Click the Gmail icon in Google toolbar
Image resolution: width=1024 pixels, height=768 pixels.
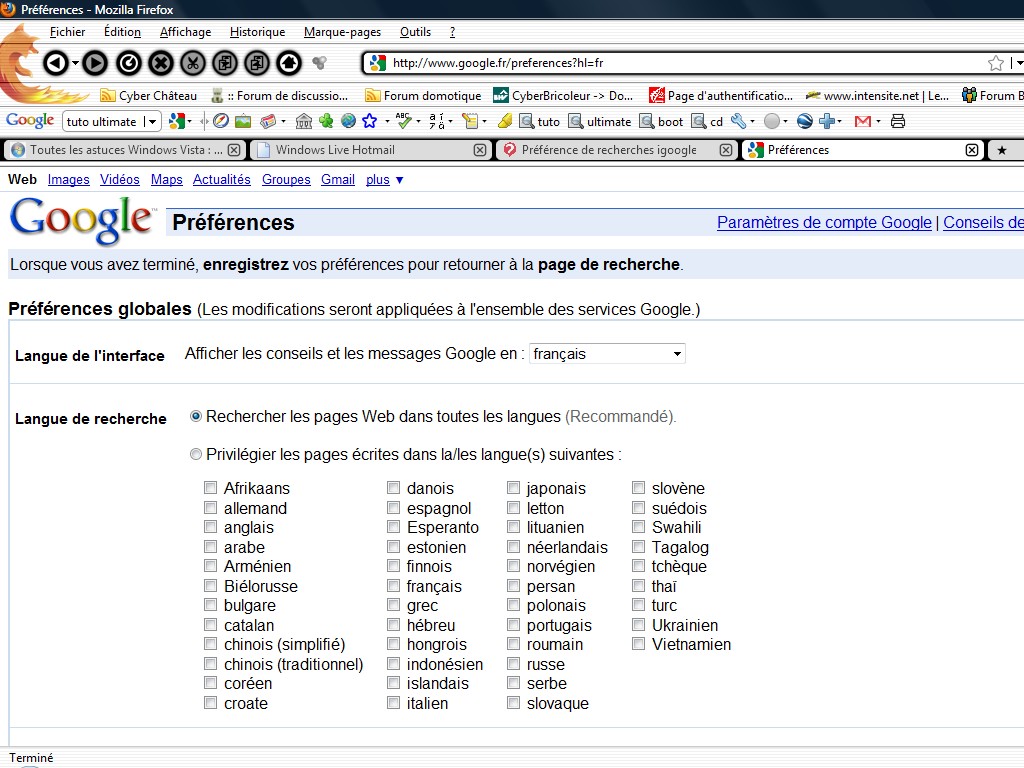click(862, 121)
